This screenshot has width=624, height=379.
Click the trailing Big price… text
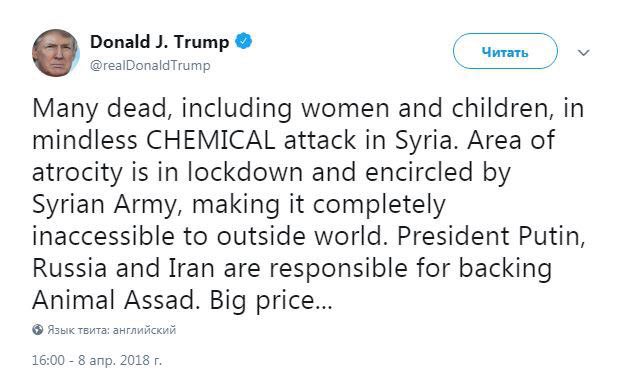click(271, 301)
